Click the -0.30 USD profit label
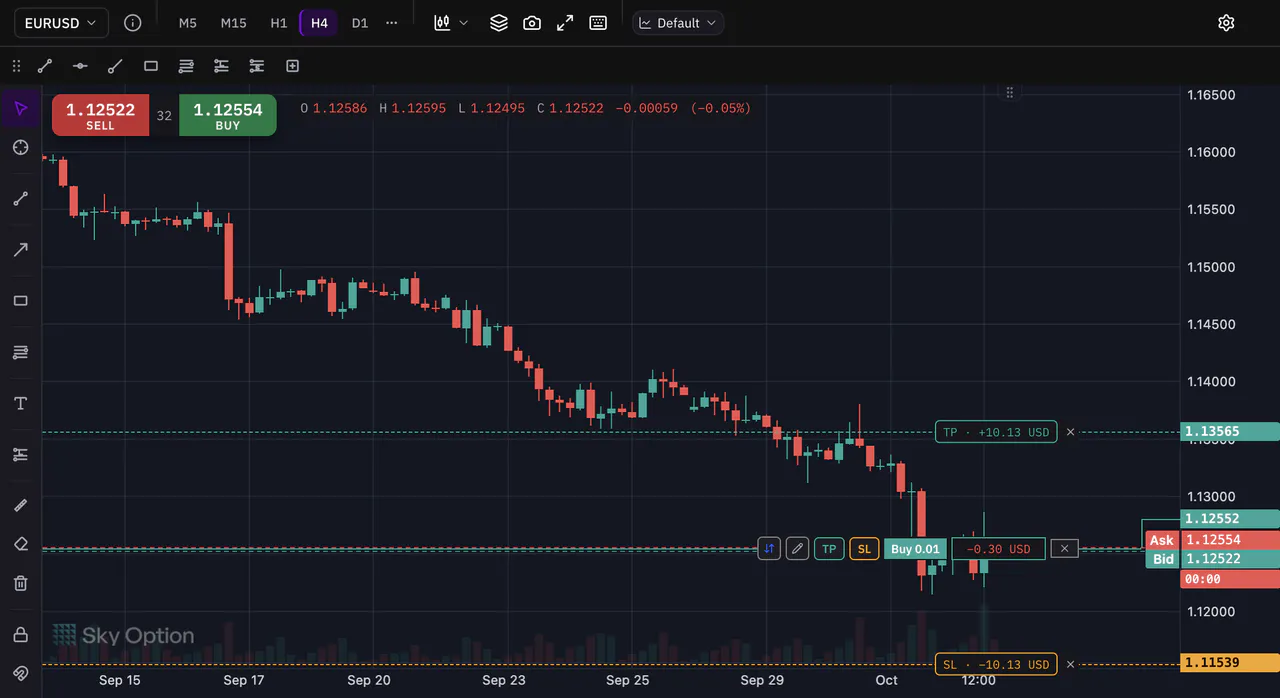 (998, 549)
